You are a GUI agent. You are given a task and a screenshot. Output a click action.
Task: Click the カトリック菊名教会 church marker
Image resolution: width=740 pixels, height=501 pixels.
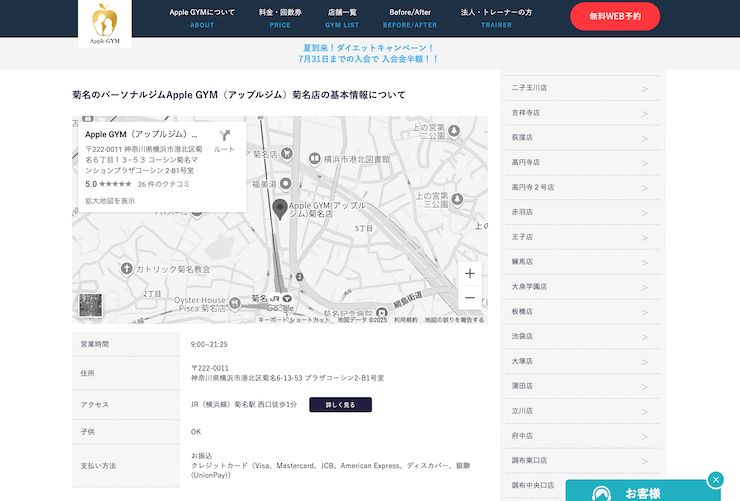click(x=126, y=269)
